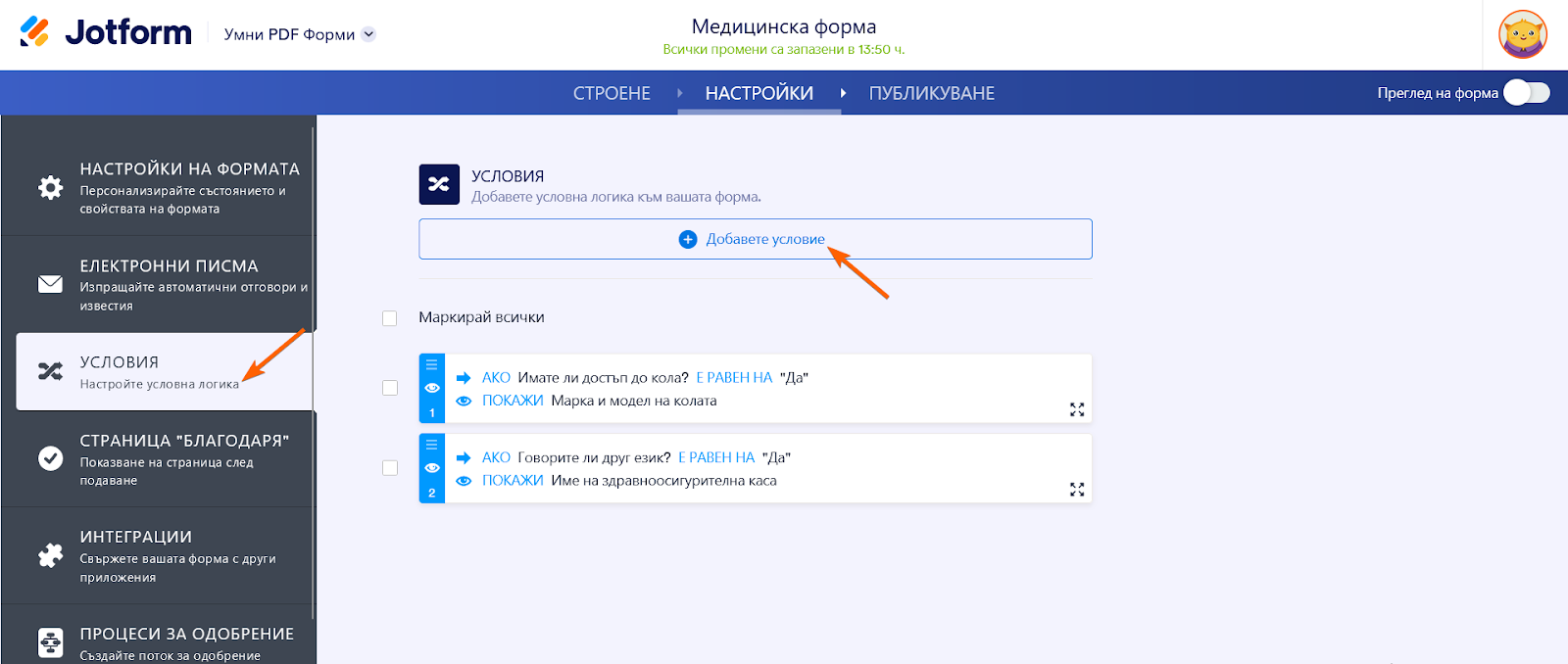Viewport: 1568px width, 664px height.
Task: Open the УСЛОВИЯ sidebar section
Action: 164,371
